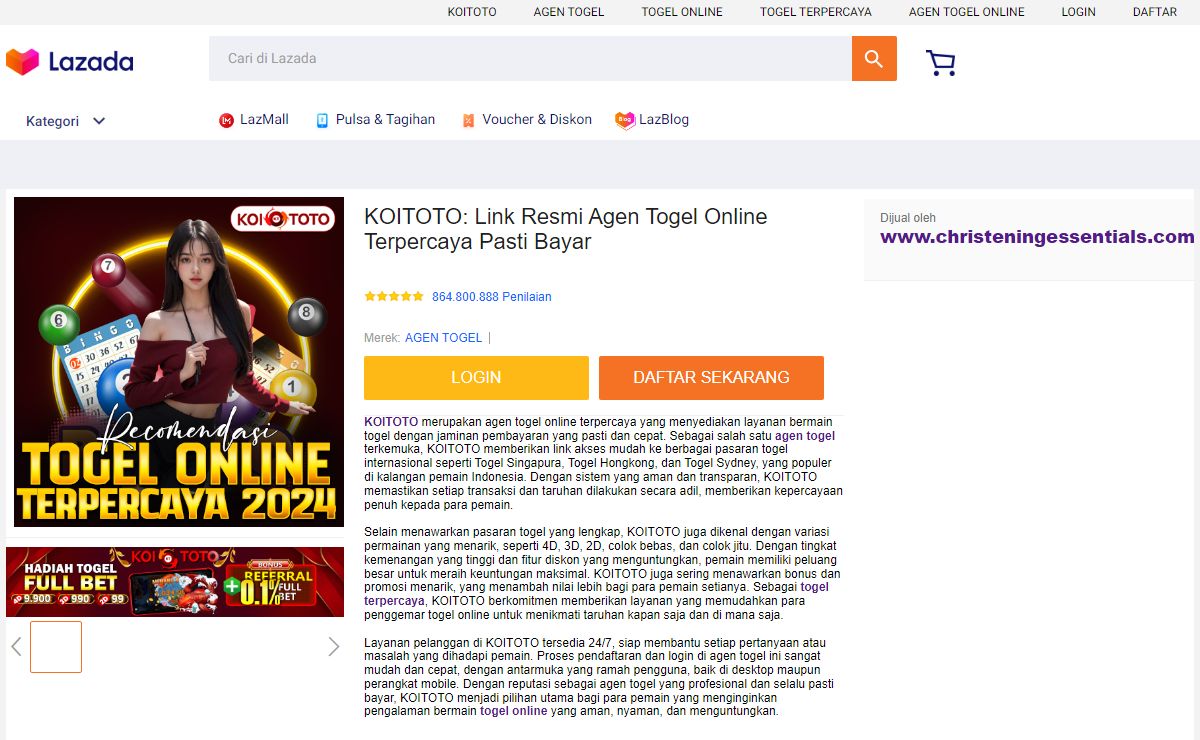The width and height of the screenshot is (1200, 740).
Task: Click the main Togel Online 2024 product image
Action: point(179,362)
